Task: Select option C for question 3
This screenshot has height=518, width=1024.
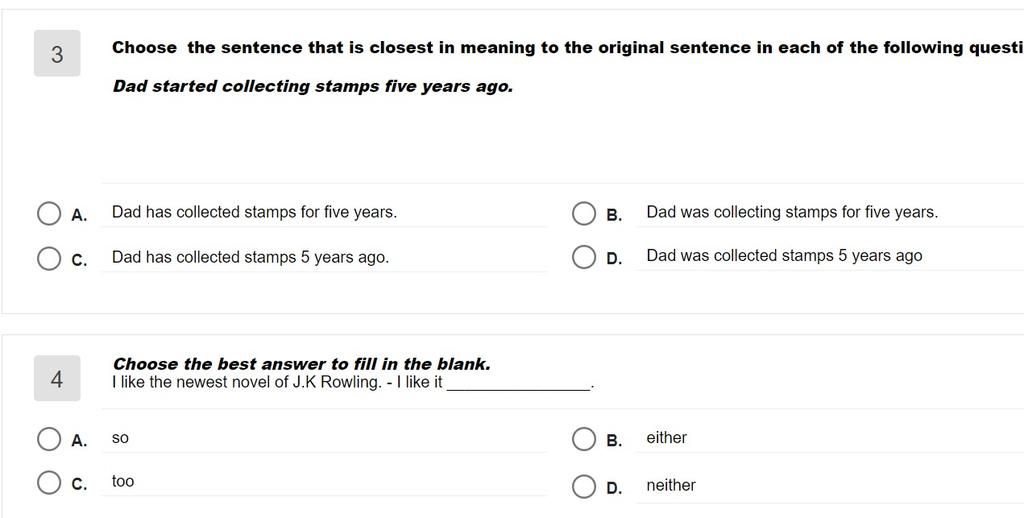Action: pyautogui.click(x=48, y=258)
